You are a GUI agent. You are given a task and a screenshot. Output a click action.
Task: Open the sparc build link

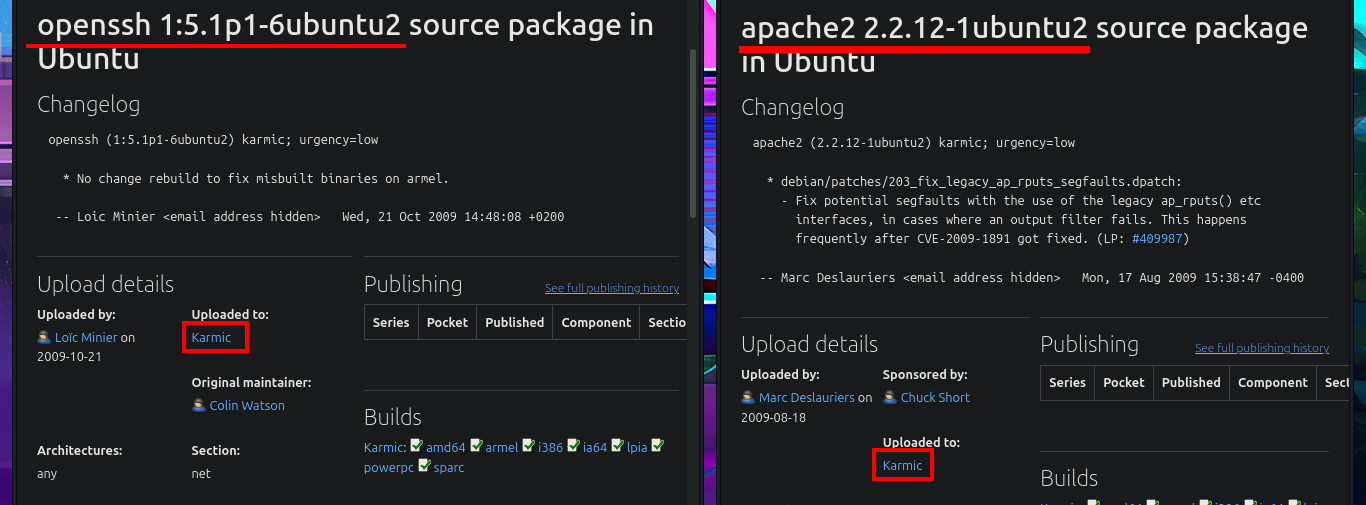449,468
